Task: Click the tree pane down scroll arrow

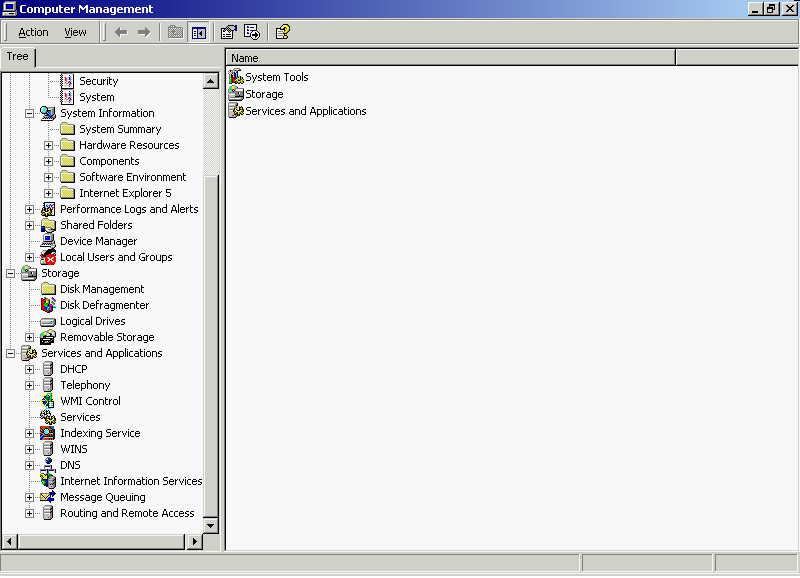Action: (x=211, y=525)
